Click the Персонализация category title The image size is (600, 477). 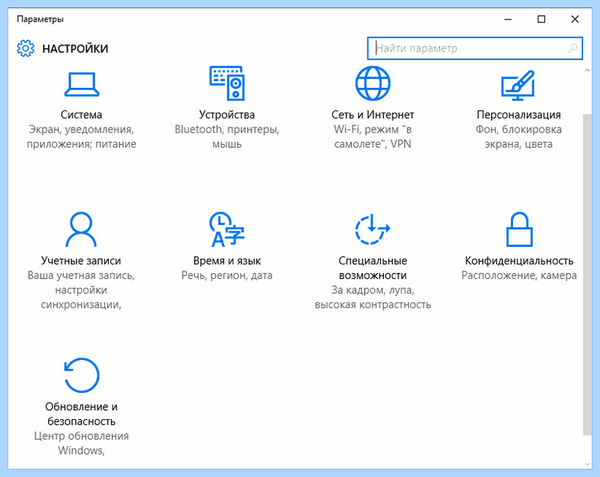518,115
